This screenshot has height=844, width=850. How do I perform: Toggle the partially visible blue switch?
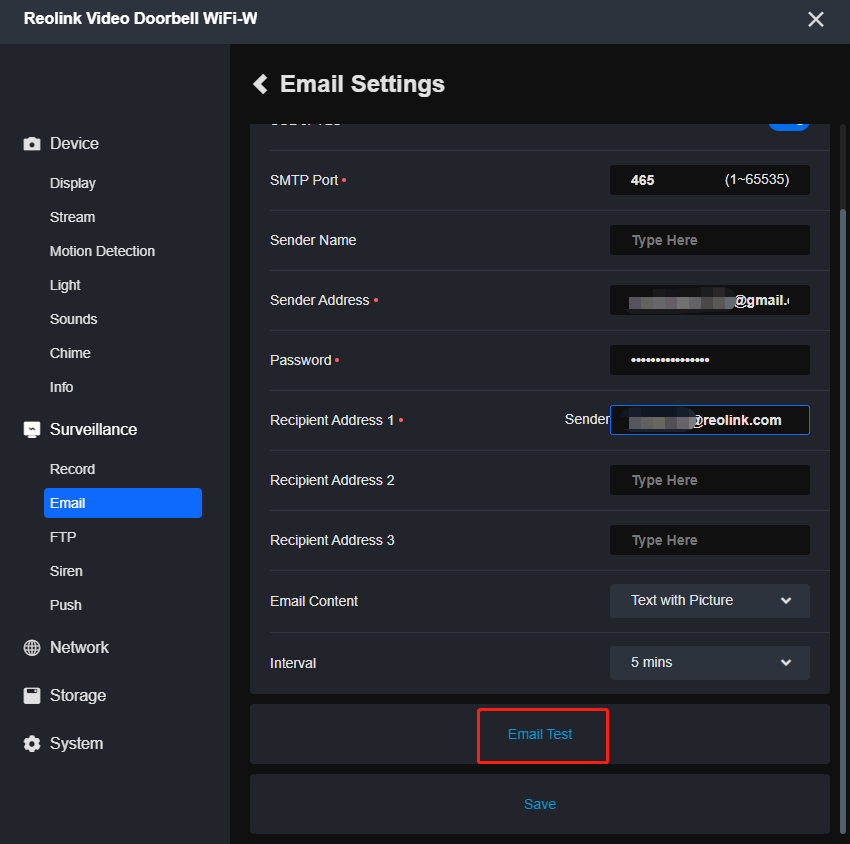pyautogui.click(x=789, y=127)
